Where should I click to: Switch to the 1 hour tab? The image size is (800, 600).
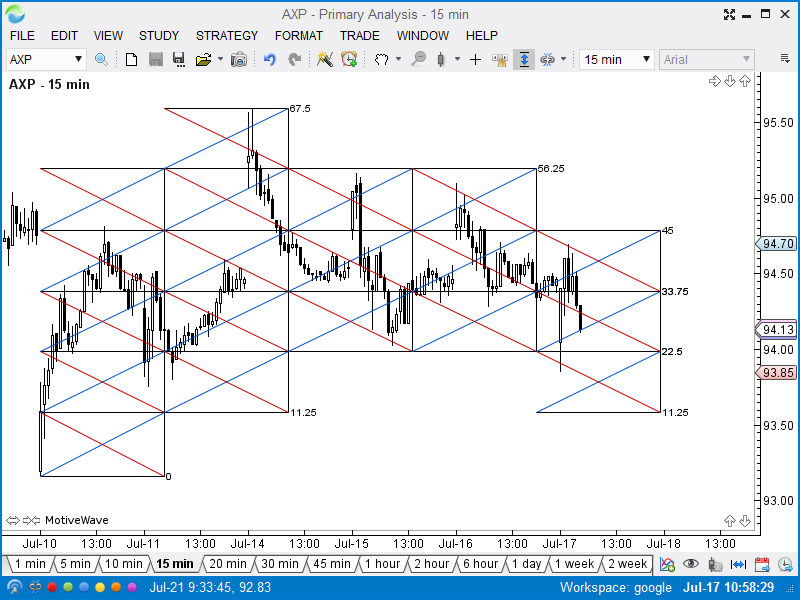382,564
